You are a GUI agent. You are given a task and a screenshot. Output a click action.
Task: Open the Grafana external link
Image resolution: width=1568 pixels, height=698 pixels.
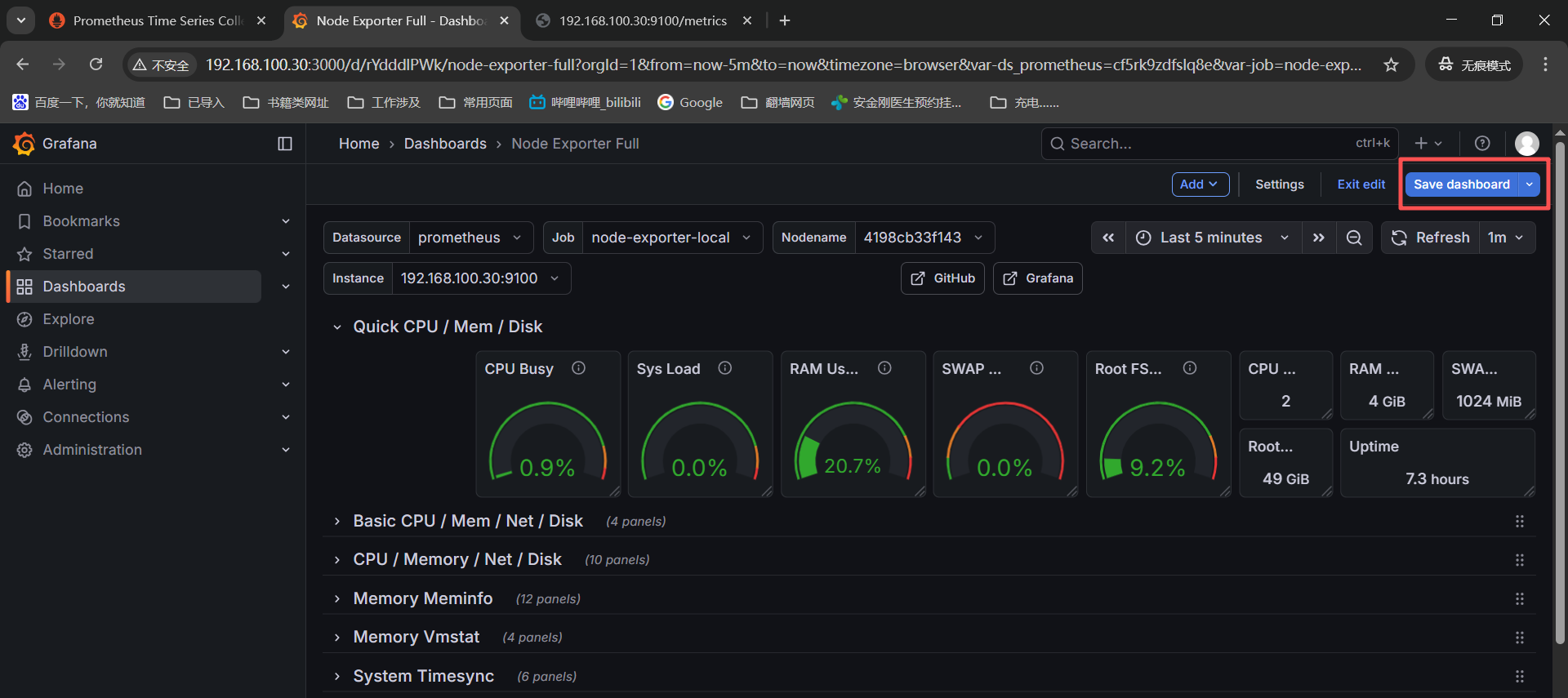tap(1037, 278)
